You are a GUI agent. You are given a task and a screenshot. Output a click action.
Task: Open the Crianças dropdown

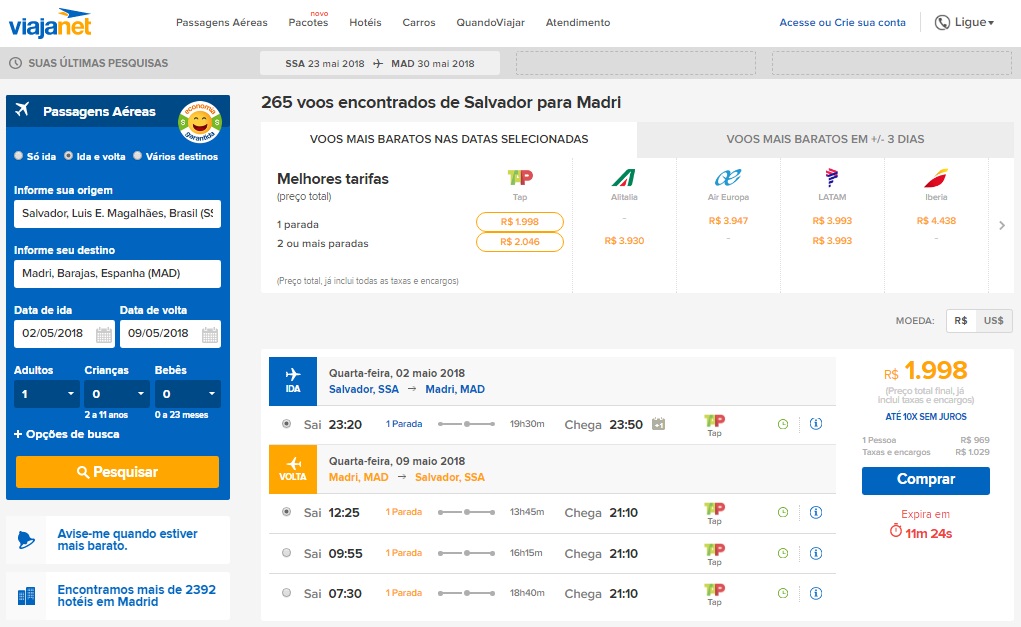[117, 394]
